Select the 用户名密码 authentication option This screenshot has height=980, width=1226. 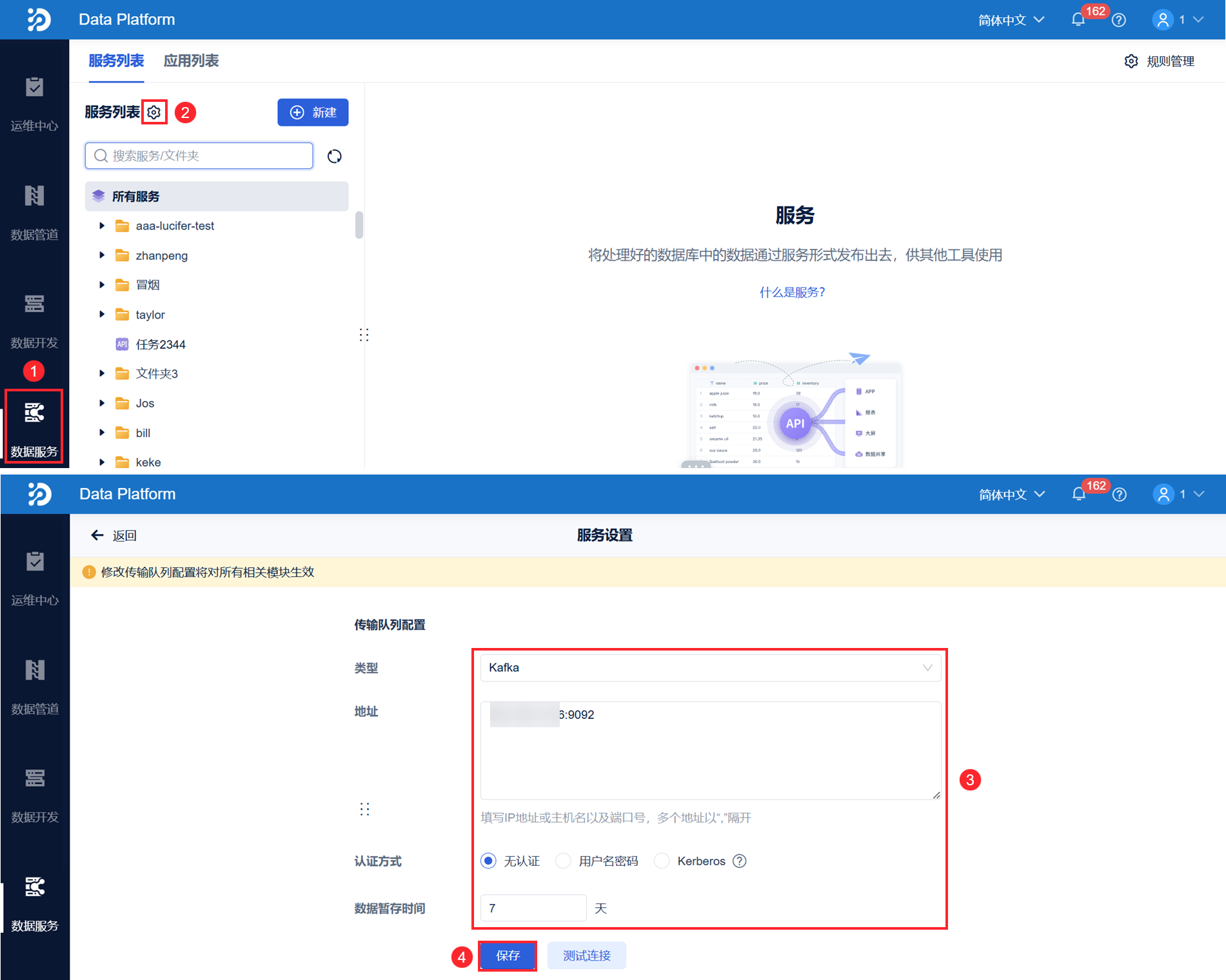coord(564,861)
